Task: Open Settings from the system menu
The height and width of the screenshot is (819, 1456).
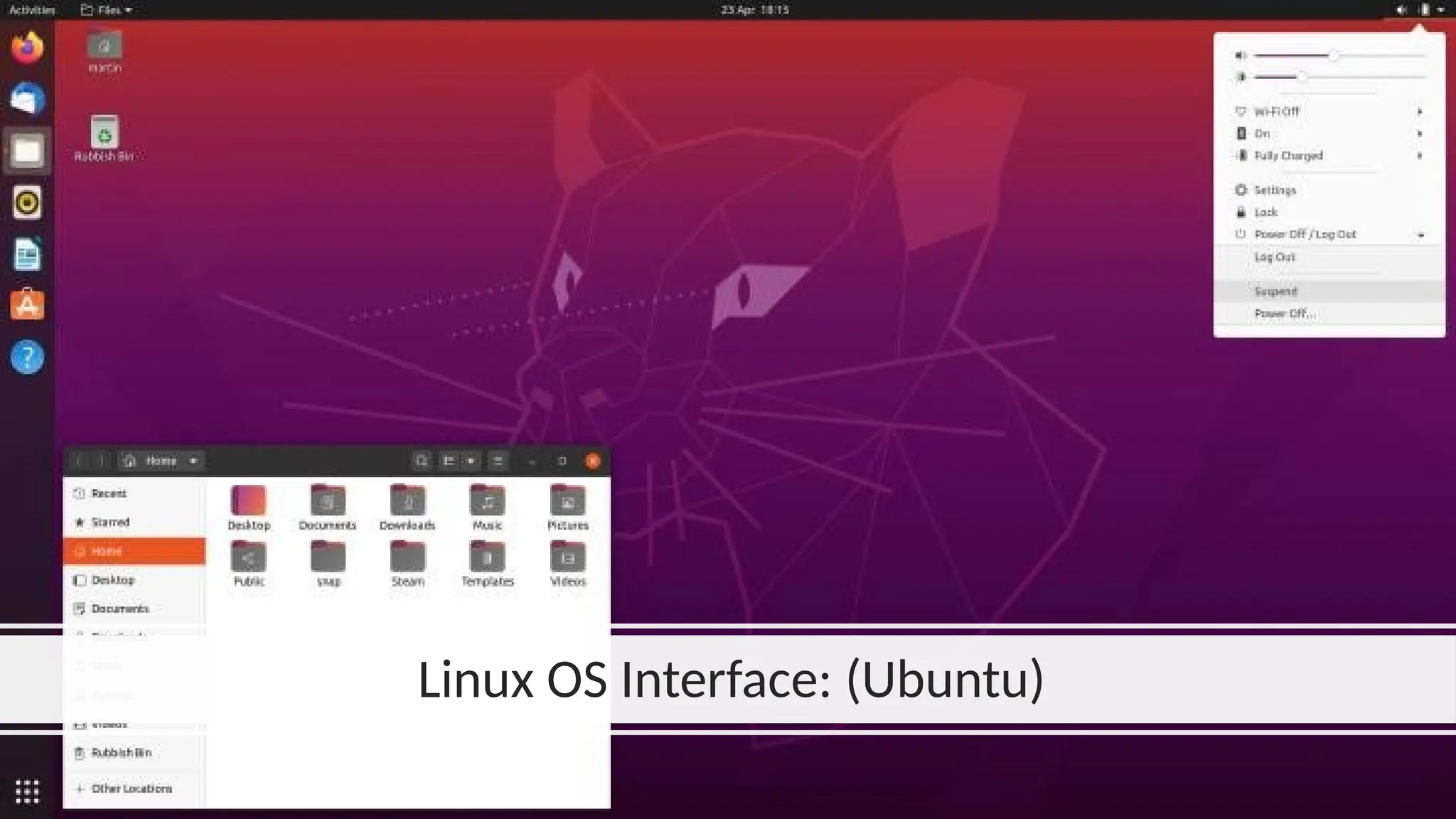Action: click(1329, 191)
